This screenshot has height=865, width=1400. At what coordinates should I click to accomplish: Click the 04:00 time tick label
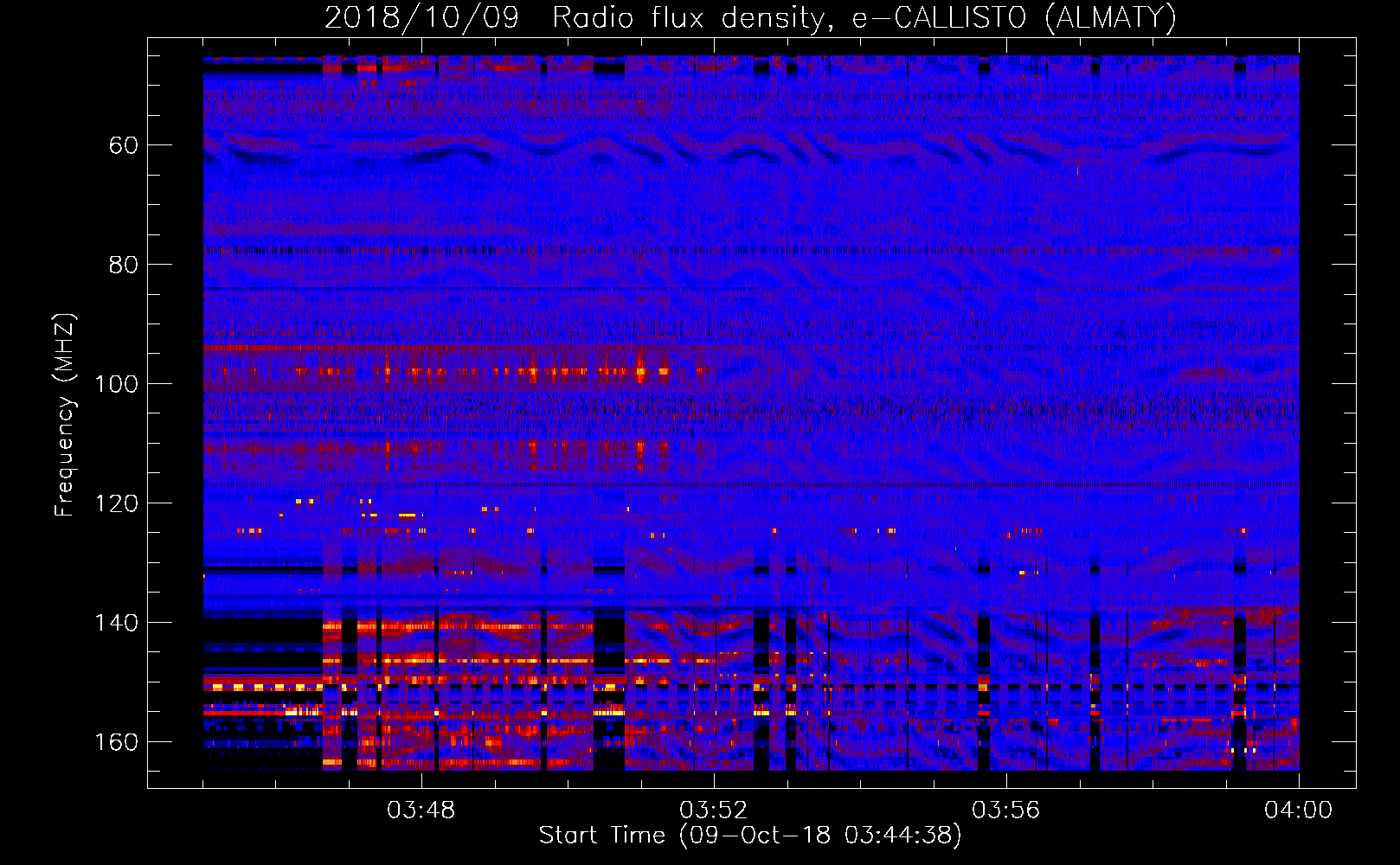[1299, 811]
